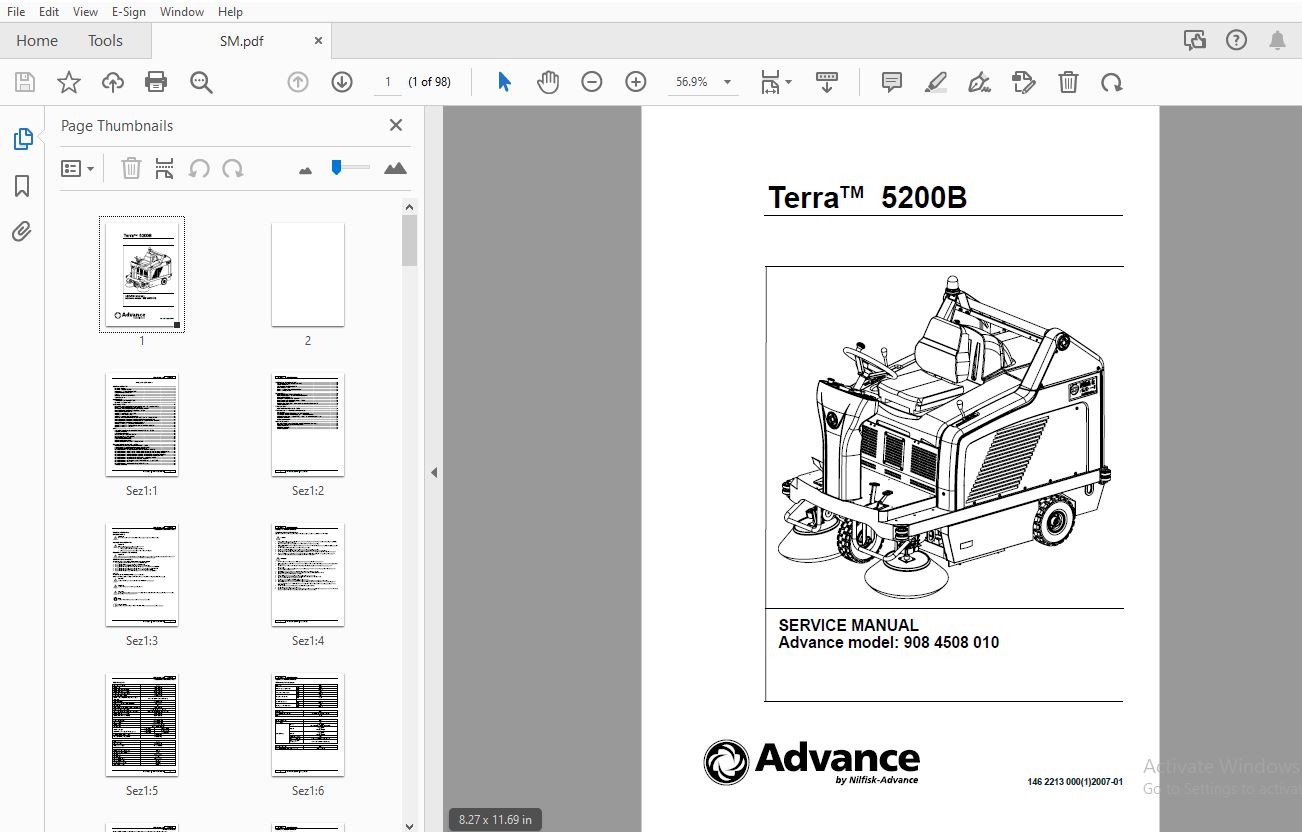Add a sticky note comment
Image resolution: width=1302 pixels, height=832 pixels.
coord(892,82)
